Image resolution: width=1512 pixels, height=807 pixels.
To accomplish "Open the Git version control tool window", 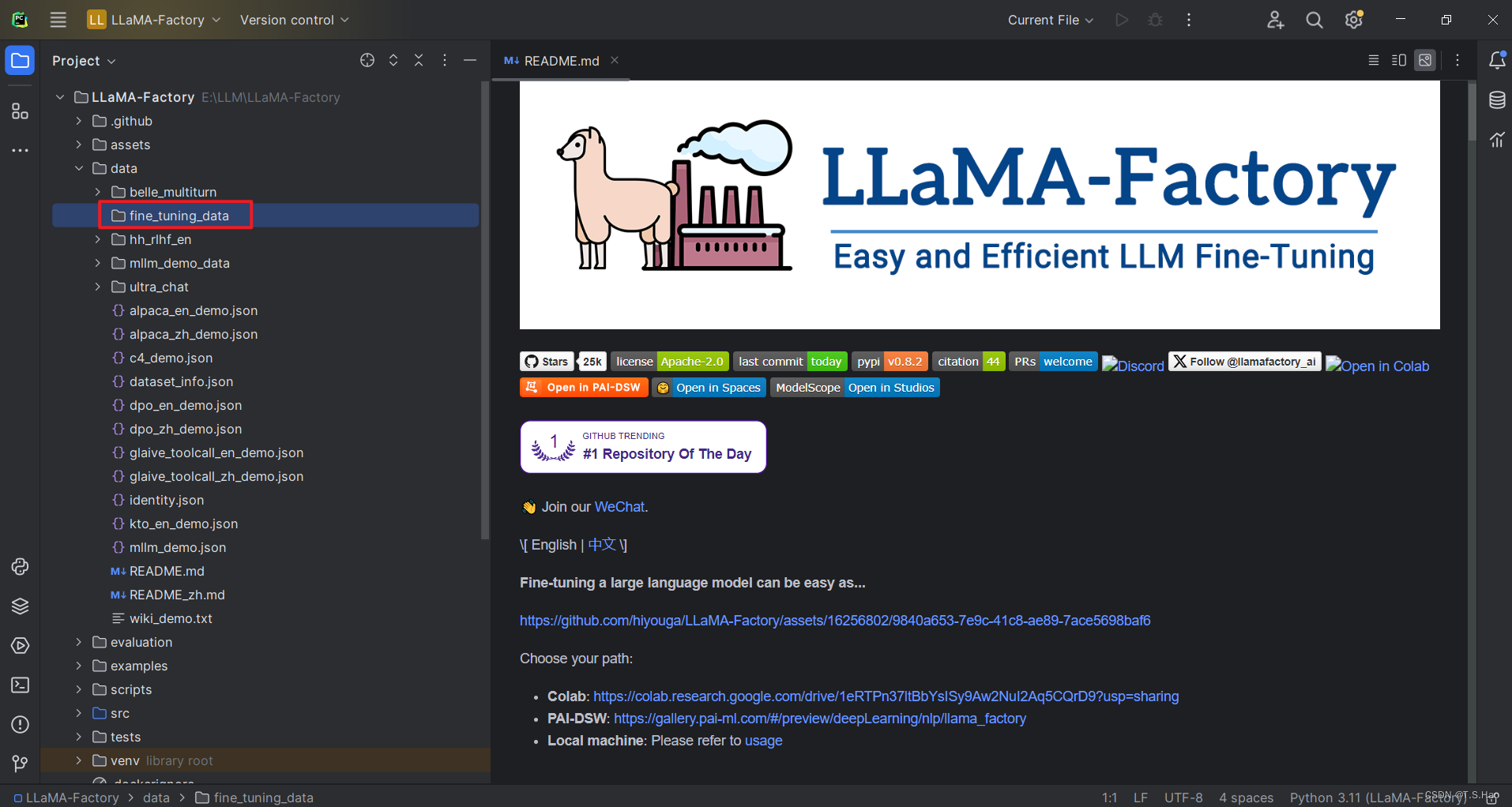I will coord(21,764).
